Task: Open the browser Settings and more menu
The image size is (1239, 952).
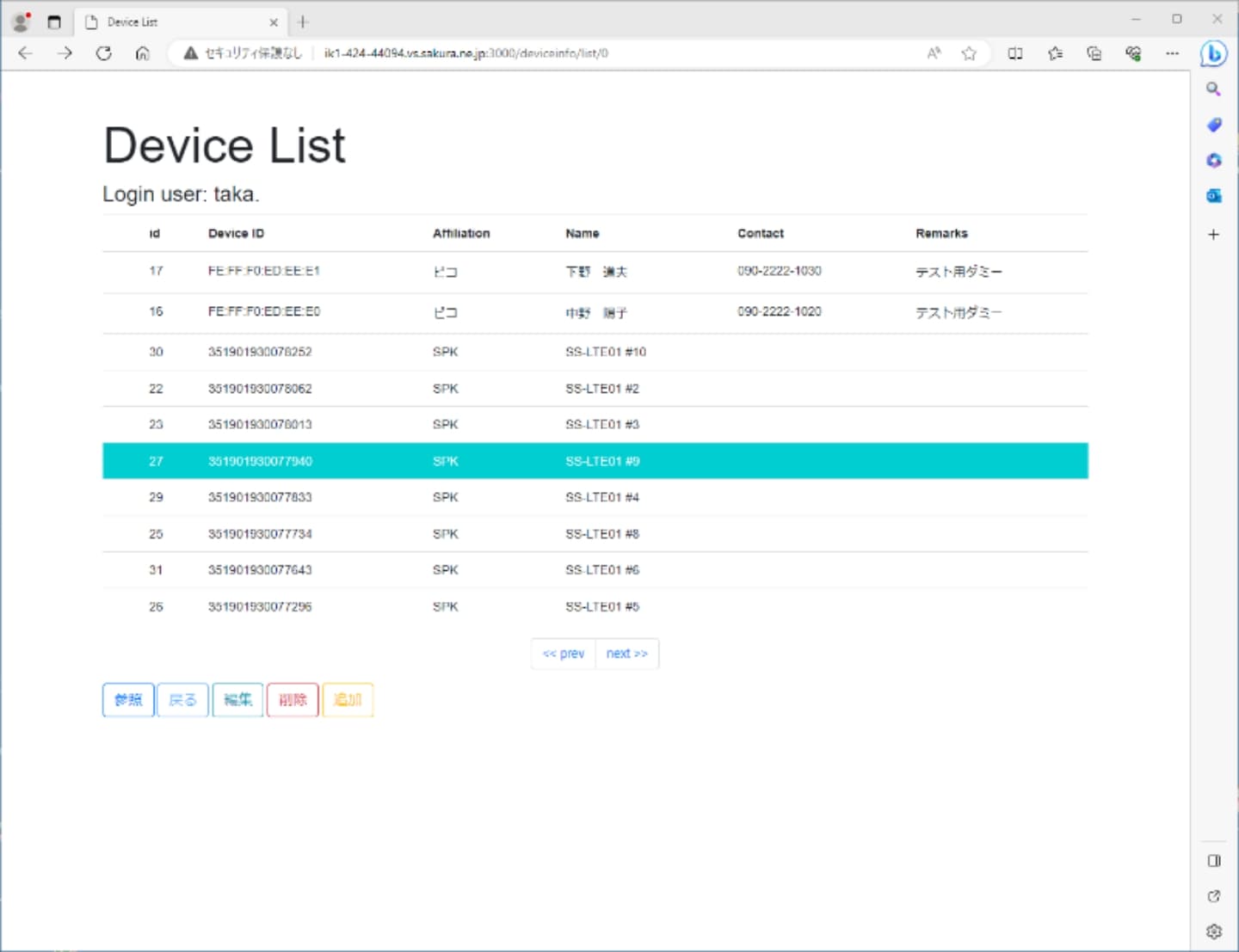Action: [x=1172, y=53]
